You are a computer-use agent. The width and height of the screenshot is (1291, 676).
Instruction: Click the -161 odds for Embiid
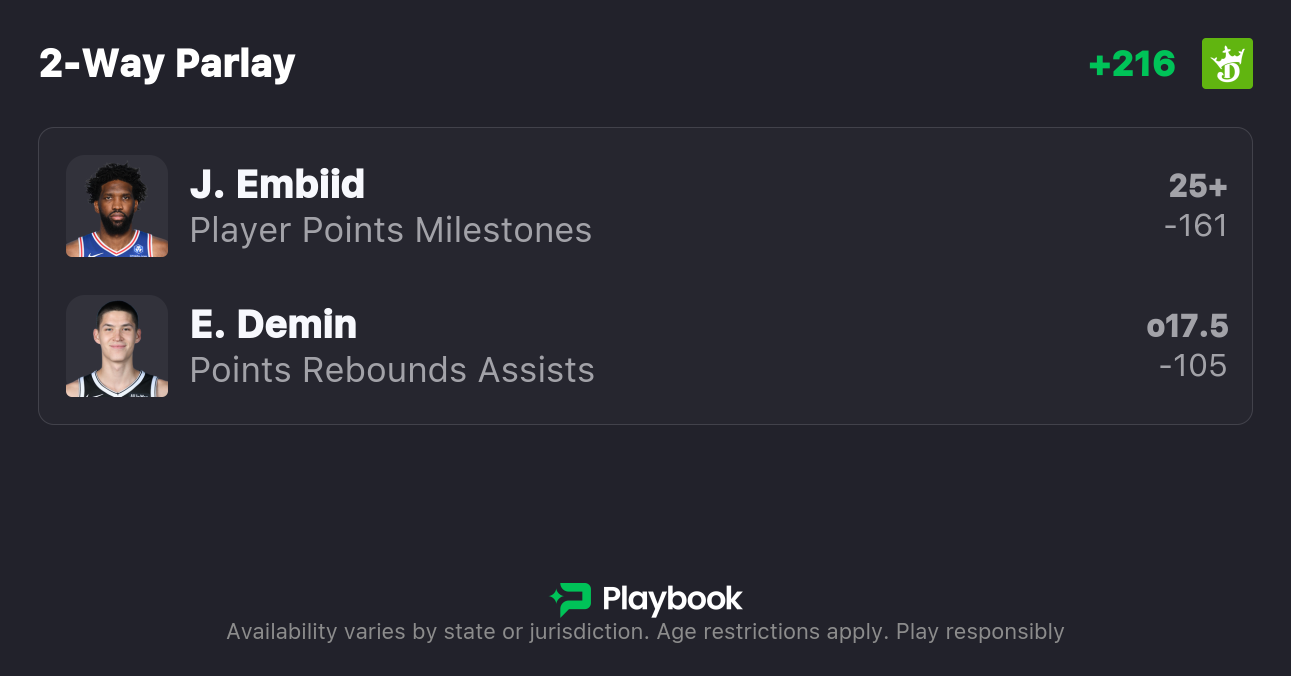pos(1195,226)
